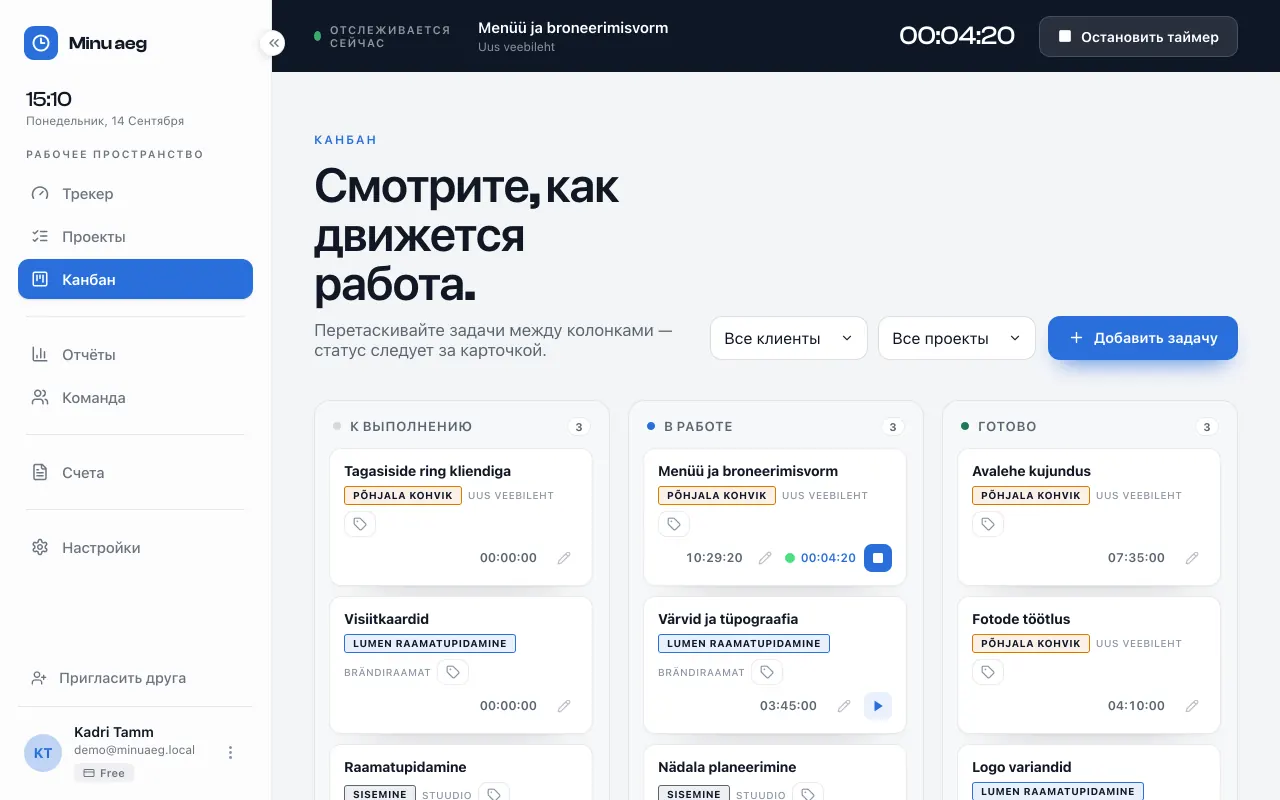The image size is (1280, 800).
Task: Open the user menu three-dot icon
Action: (230, 752)
